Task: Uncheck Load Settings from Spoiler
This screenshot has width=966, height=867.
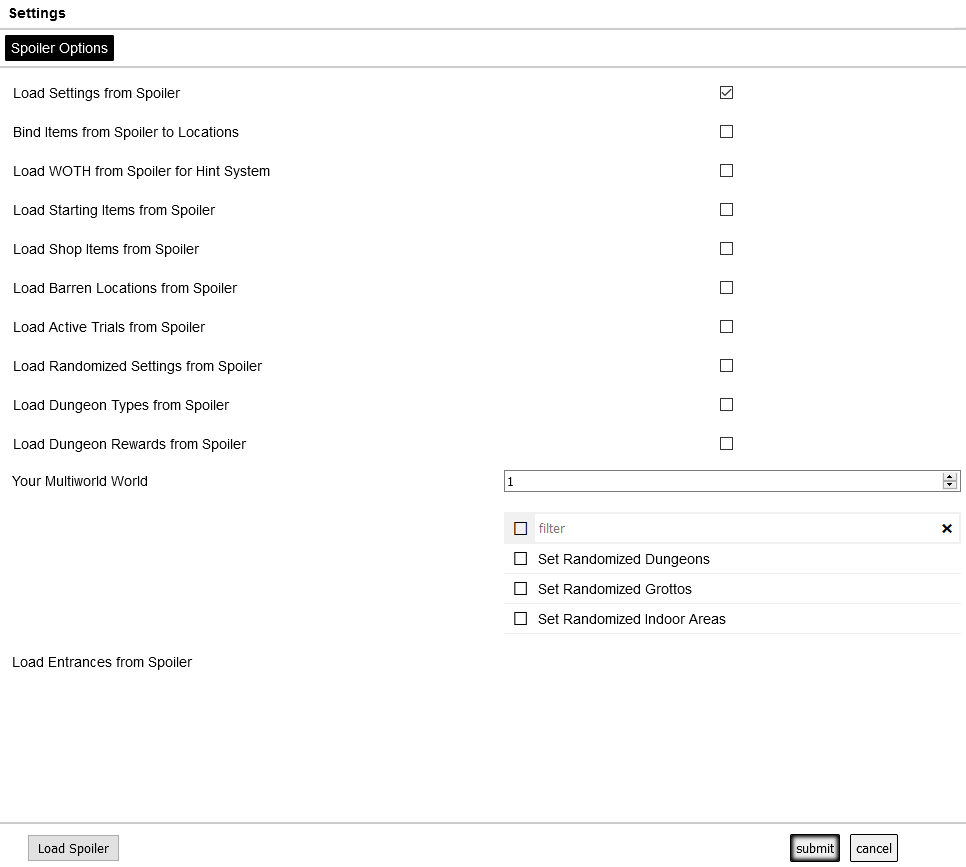Action: tap(726, 93)
